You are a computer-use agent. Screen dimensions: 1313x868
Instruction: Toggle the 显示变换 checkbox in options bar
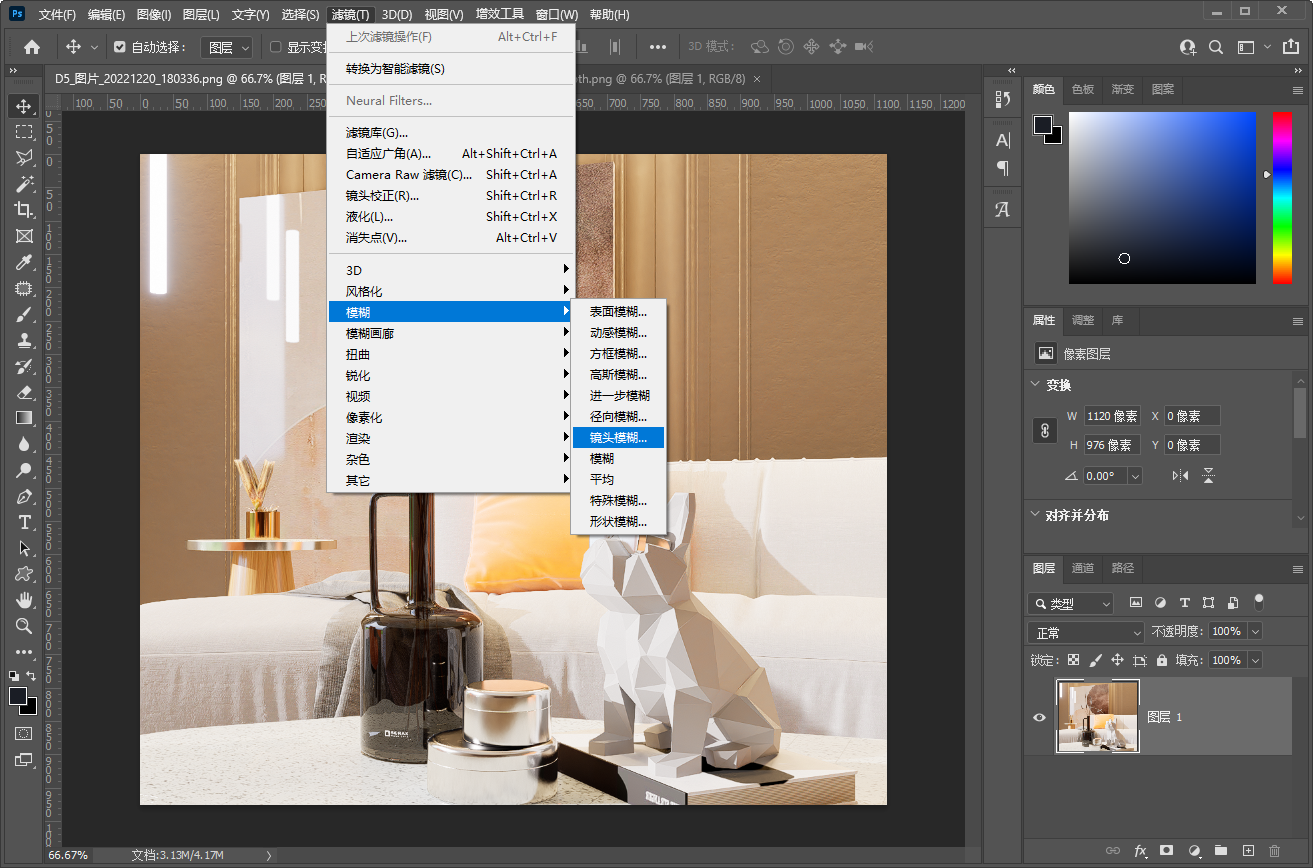276,47
